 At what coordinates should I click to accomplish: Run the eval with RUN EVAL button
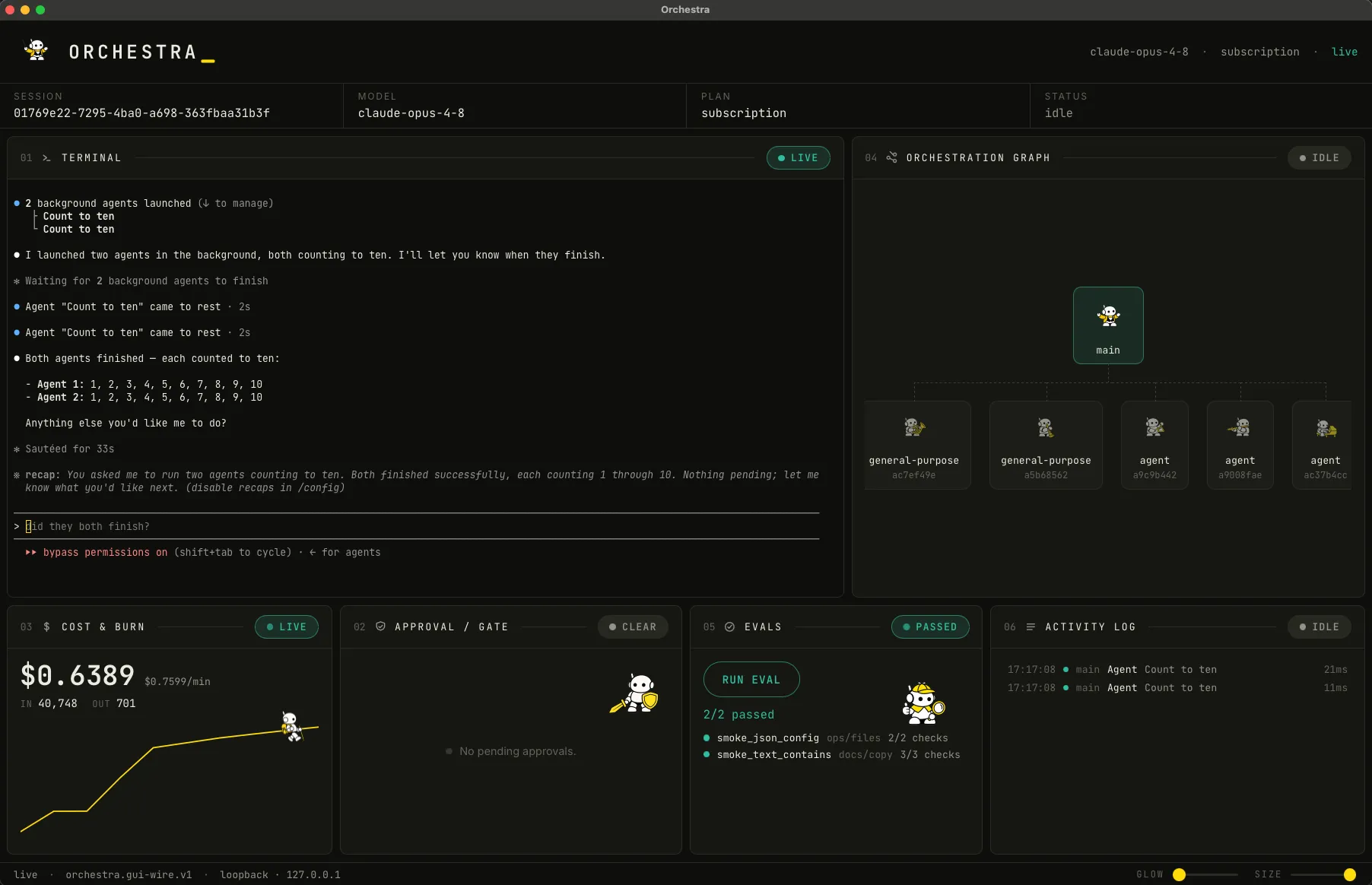point(751,680)
